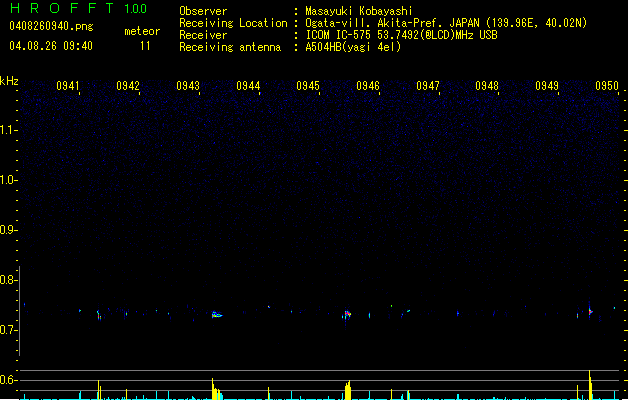This screenshot has width=629, height=400.
Task: Click the 0941 time marker
Action: click(x=67, y=86)
